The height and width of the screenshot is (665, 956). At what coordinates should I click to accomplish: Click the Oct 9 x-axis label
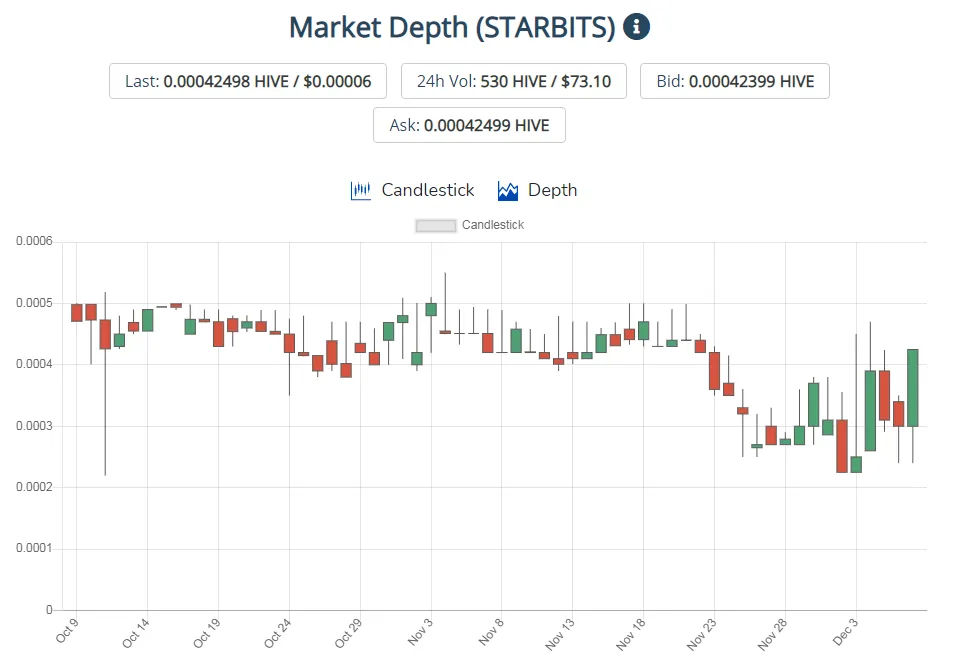(66, 630)
